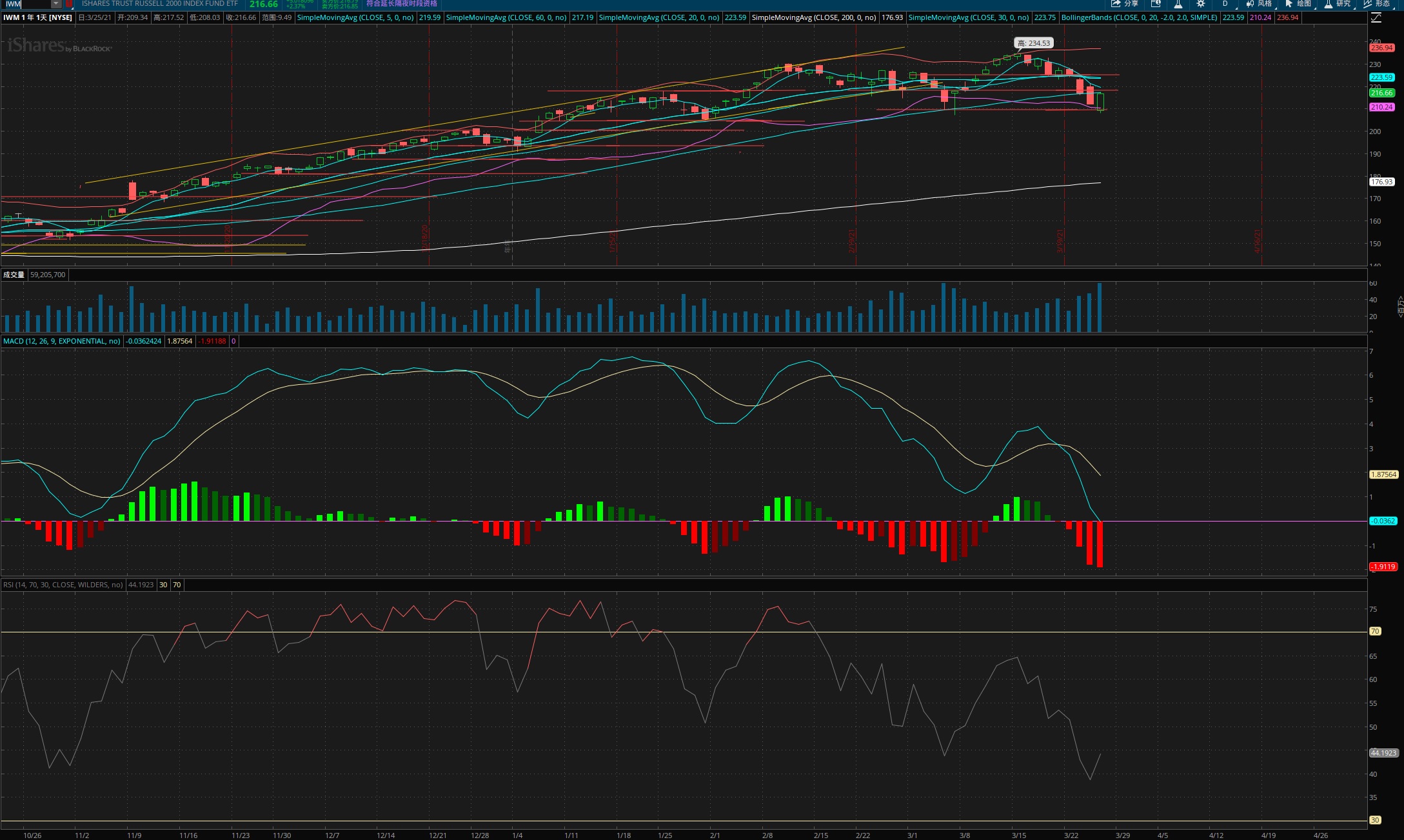
Task: Open the D timeframe dropdown
Action: [x=1225, y=4]
